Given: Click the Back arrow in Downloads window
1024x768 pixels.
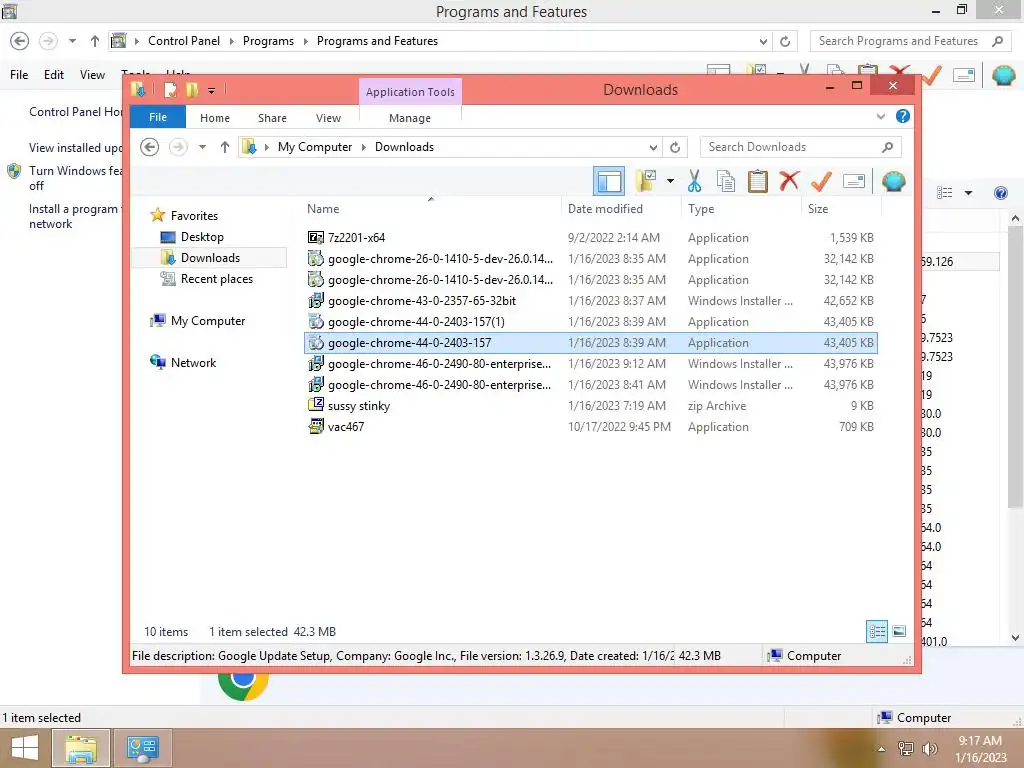Looking at the screenshot, I should pyautogui.click(x=150, y=147).
